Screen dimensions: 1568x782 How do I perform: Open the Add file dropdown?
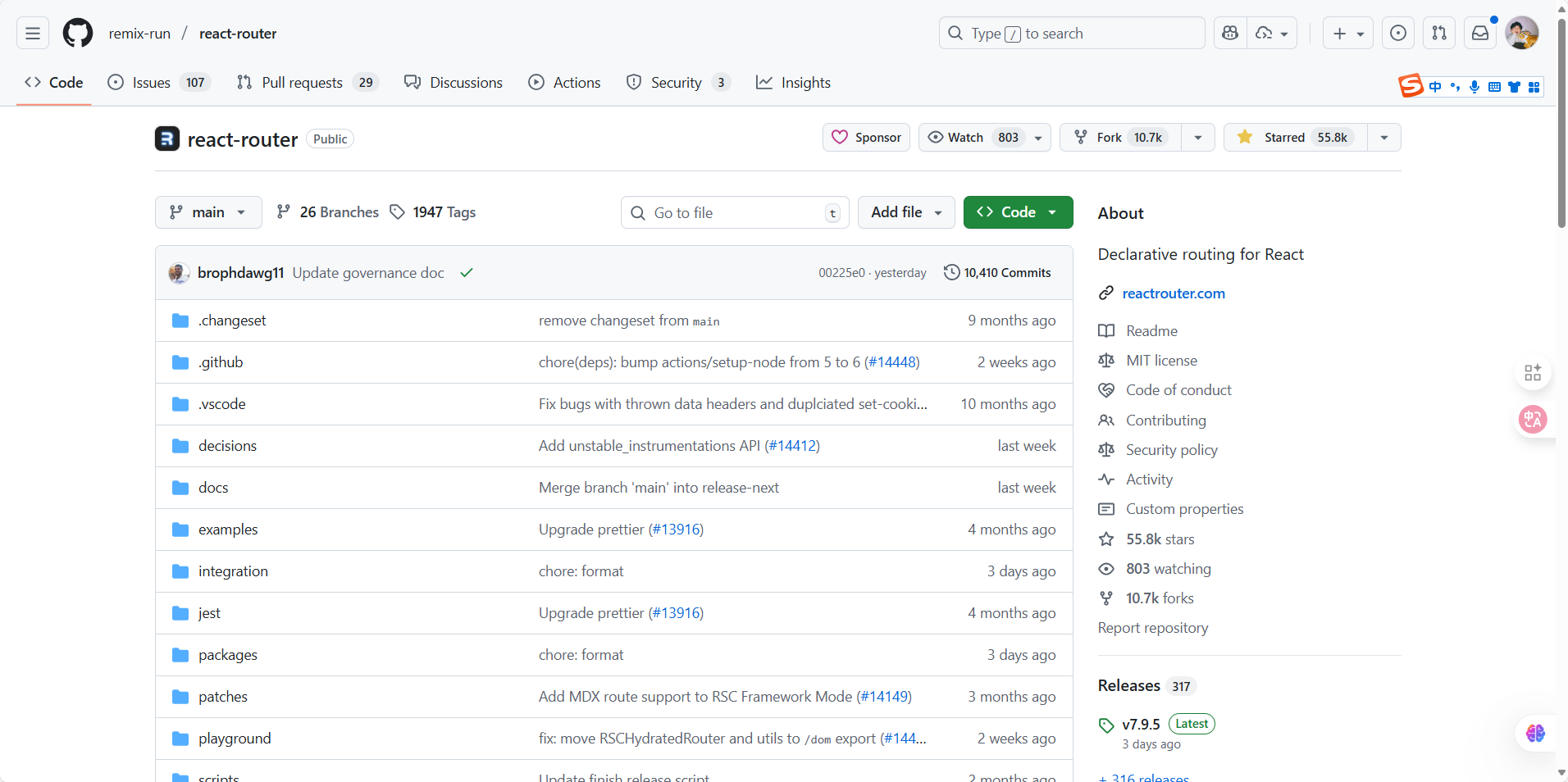pyautogui.click(x=906, y=212)
